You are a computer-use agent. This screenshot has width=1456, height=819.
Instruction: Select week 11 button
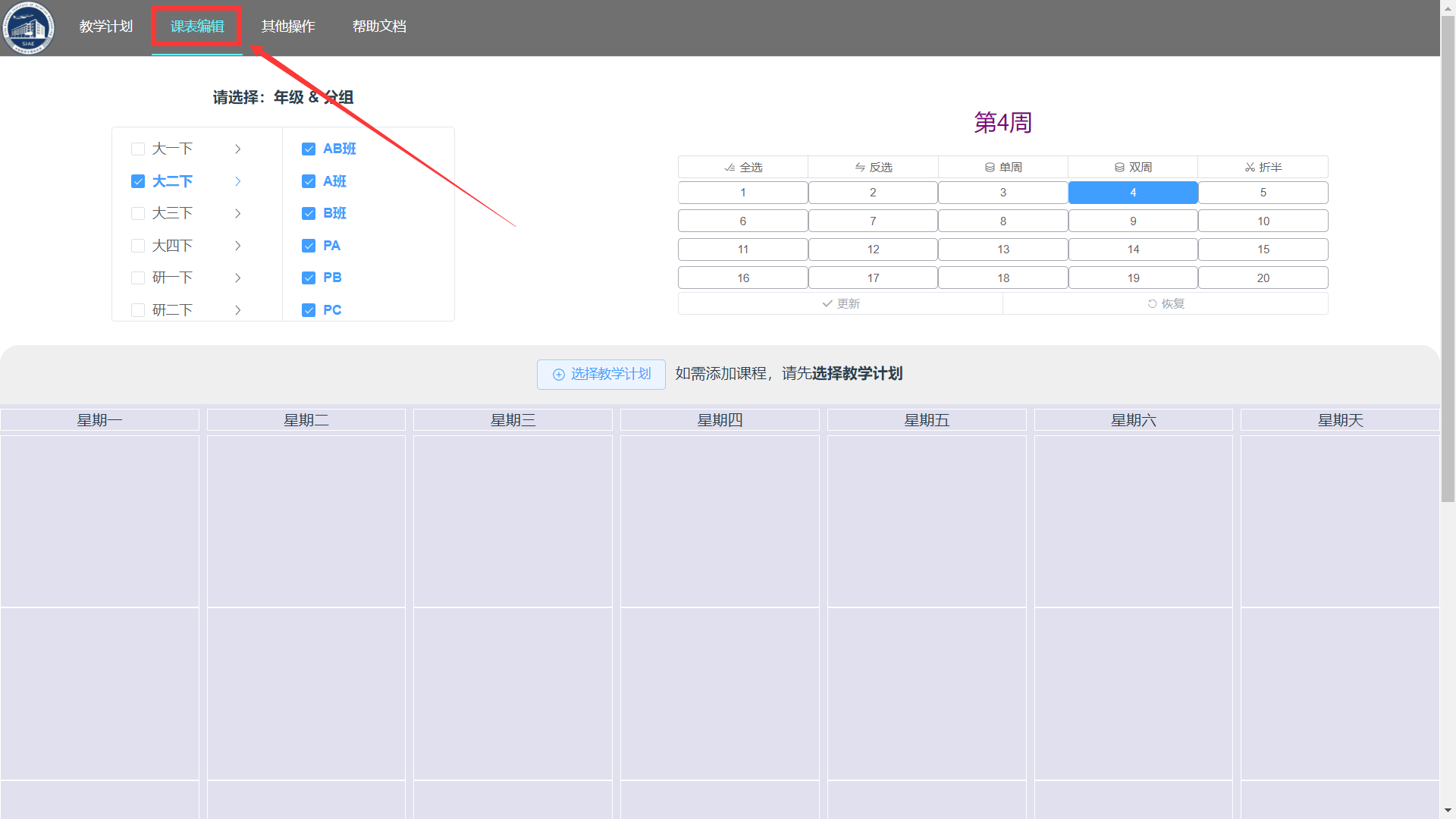(x=743, y=249)
